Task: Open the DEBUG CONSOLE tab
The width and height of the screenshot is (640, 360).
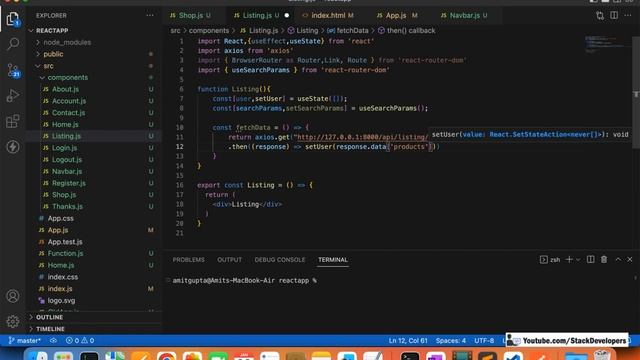Action: [280, 260]
